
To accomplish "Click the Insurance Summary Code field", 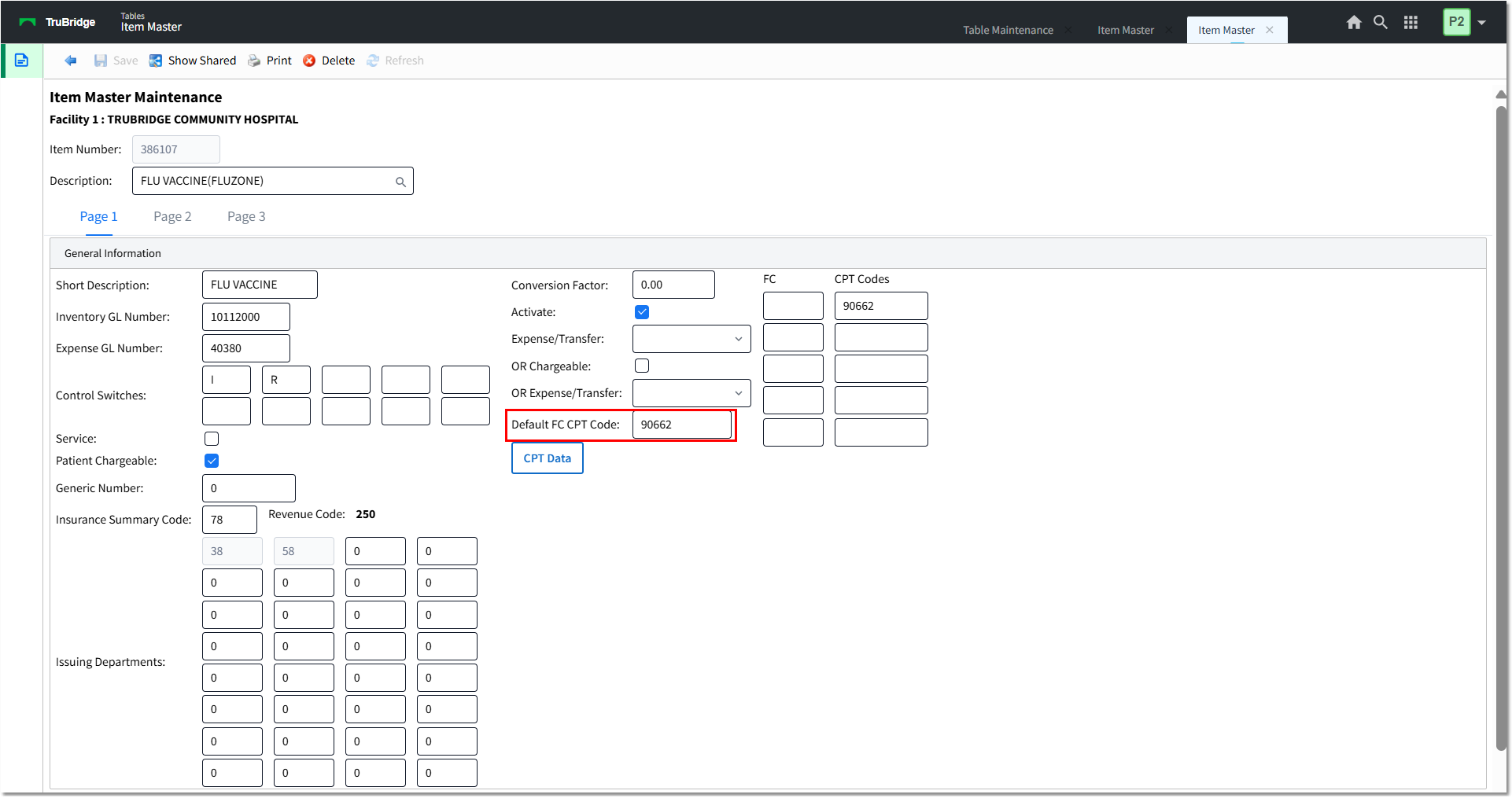I will pos(230,520).
